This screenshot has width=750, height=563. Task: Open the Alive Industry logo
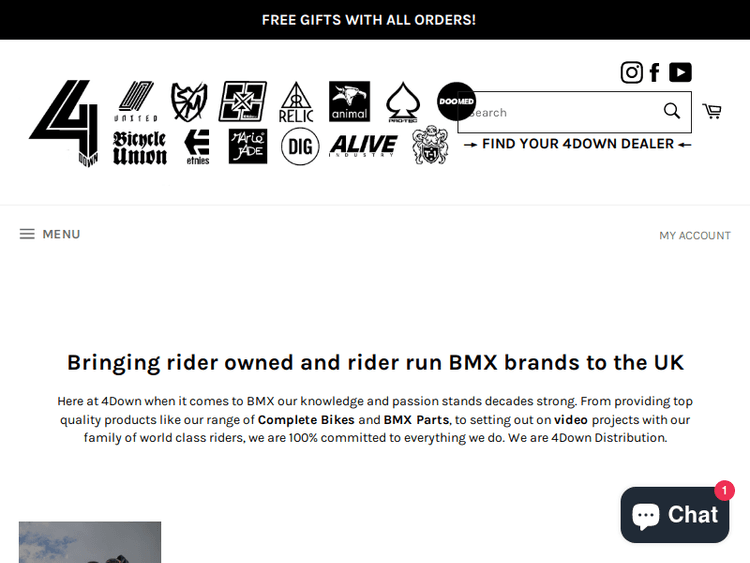[364, 146]
